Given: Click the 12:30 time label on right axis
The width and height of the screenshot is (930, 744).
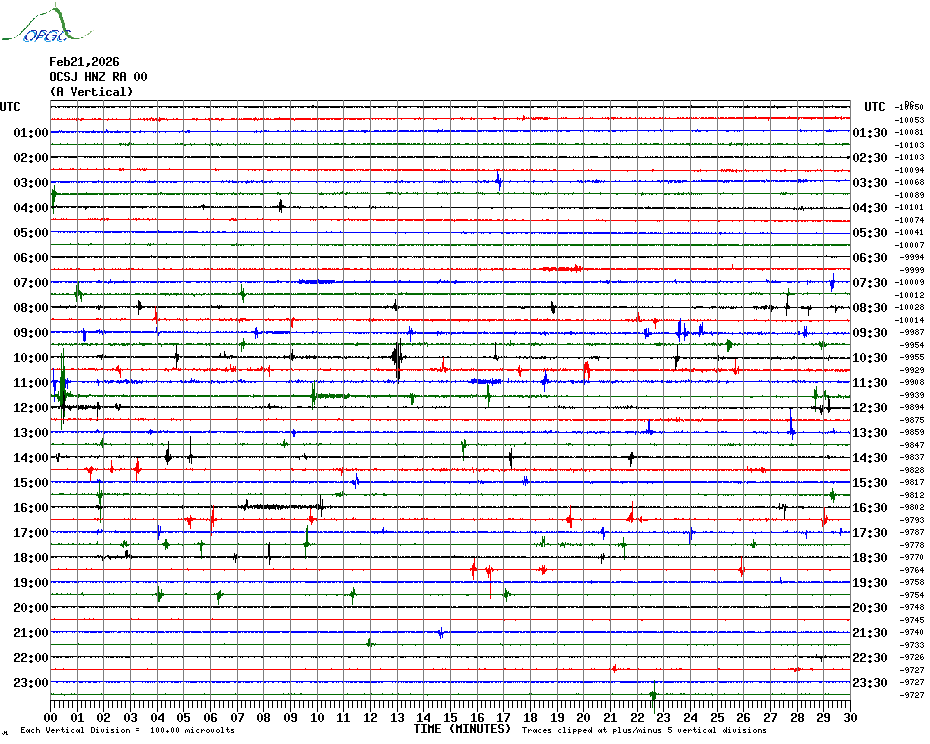Looking at the screenshot, I should pos(870,408).
